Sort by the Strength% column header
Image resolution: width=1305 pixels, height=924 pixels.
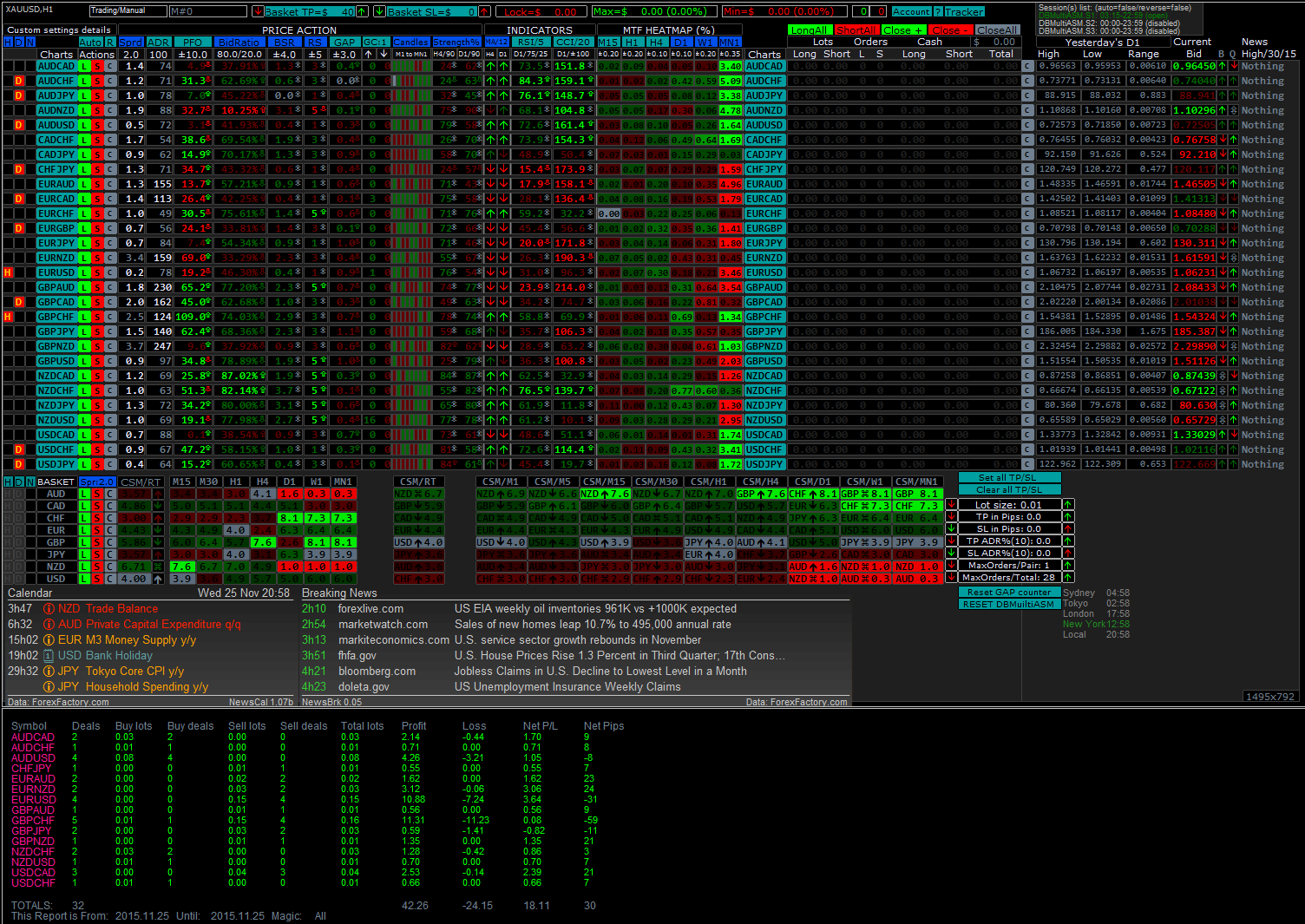click(456, 42)
